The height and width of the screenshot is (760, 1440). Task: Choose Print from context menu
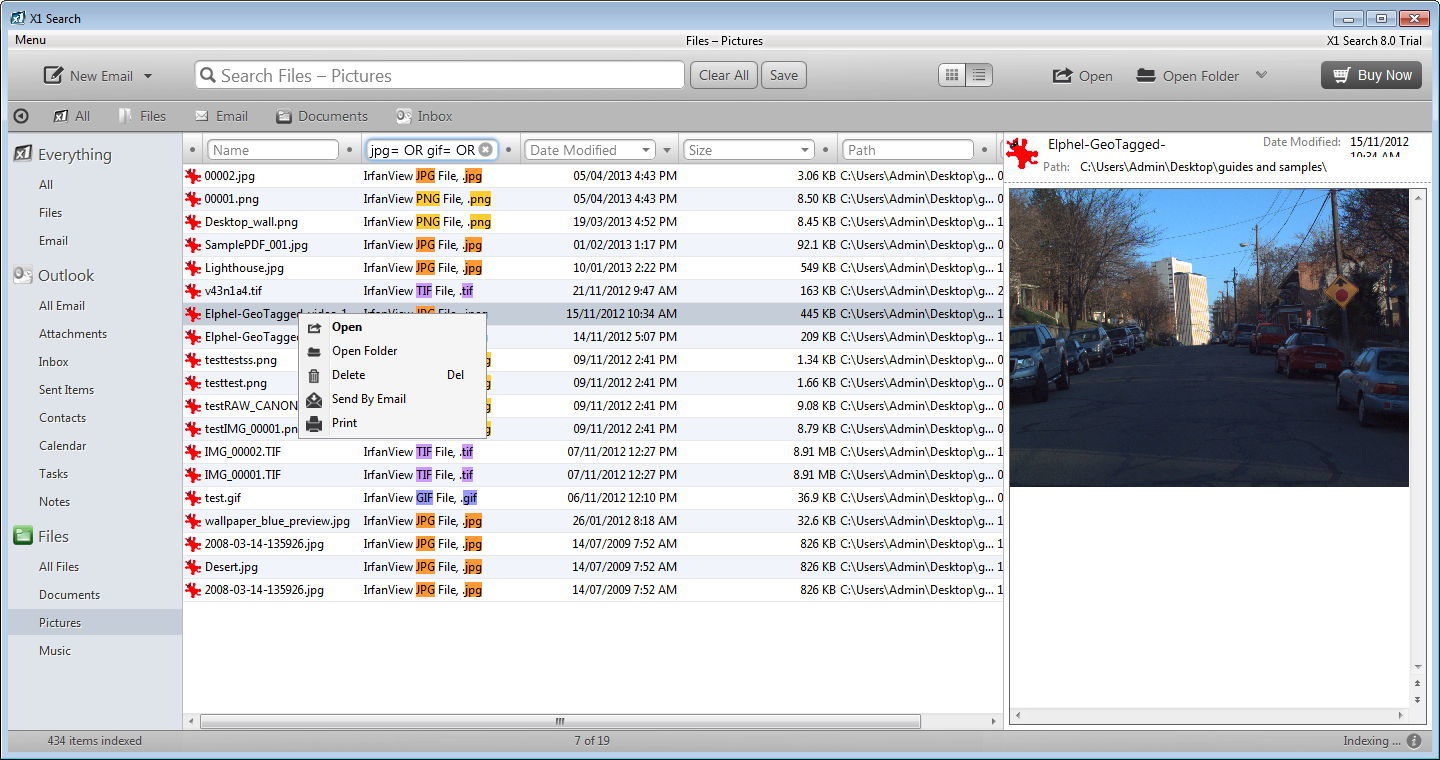(392, 423)
